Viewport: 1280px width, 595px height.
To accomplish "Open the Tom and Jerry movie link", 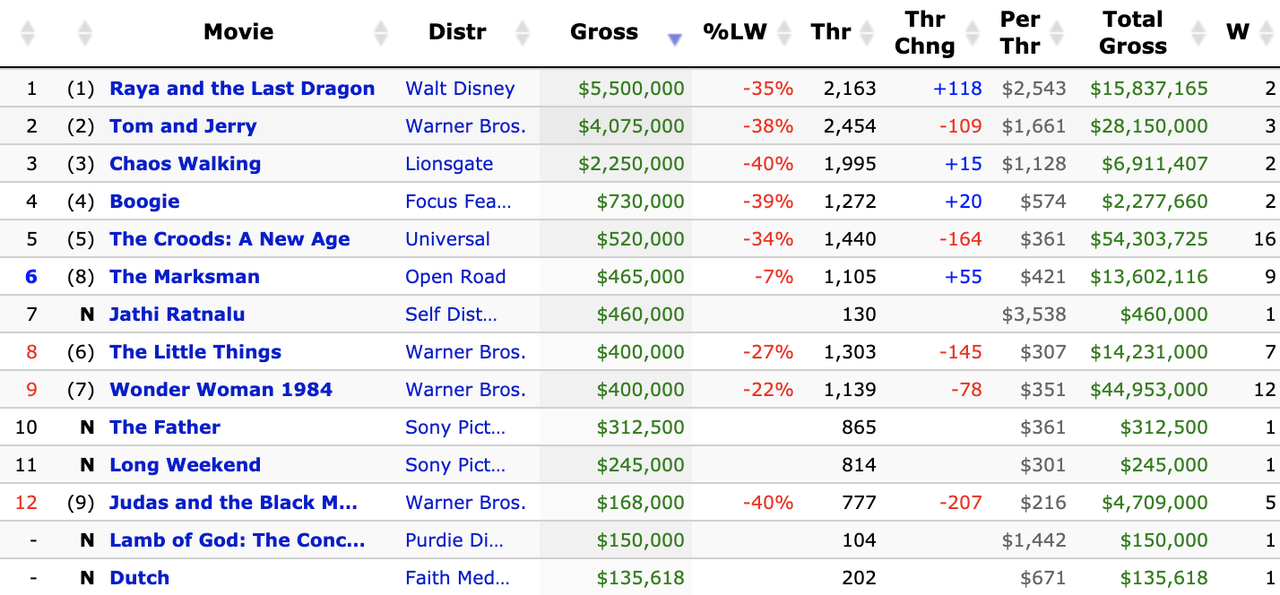I will [183, 126].
